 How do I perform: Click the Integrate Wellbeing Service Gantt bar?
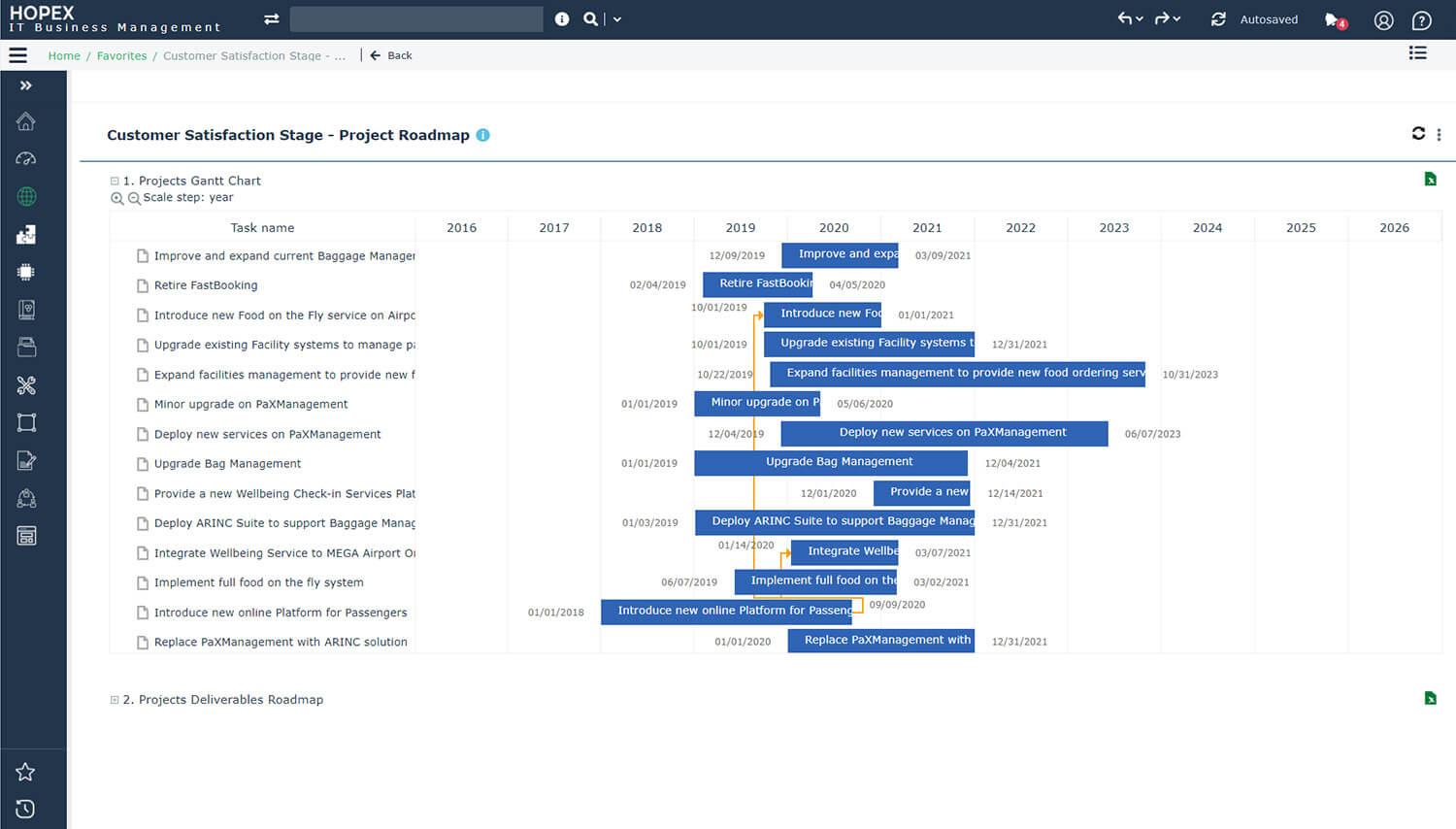844,552
